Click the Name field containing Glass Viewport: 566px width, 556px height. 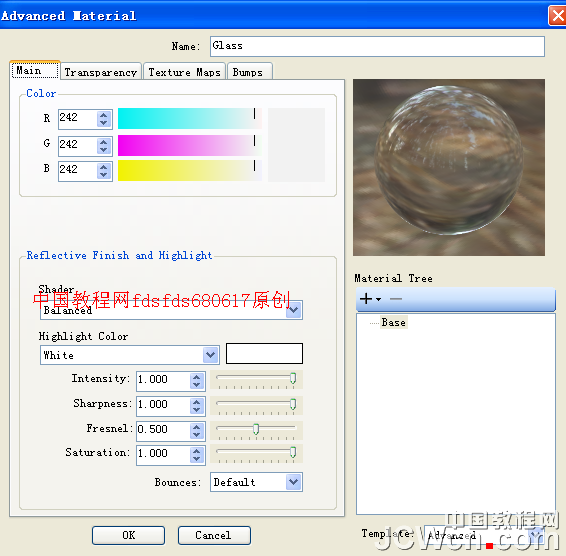coord(377,46)
